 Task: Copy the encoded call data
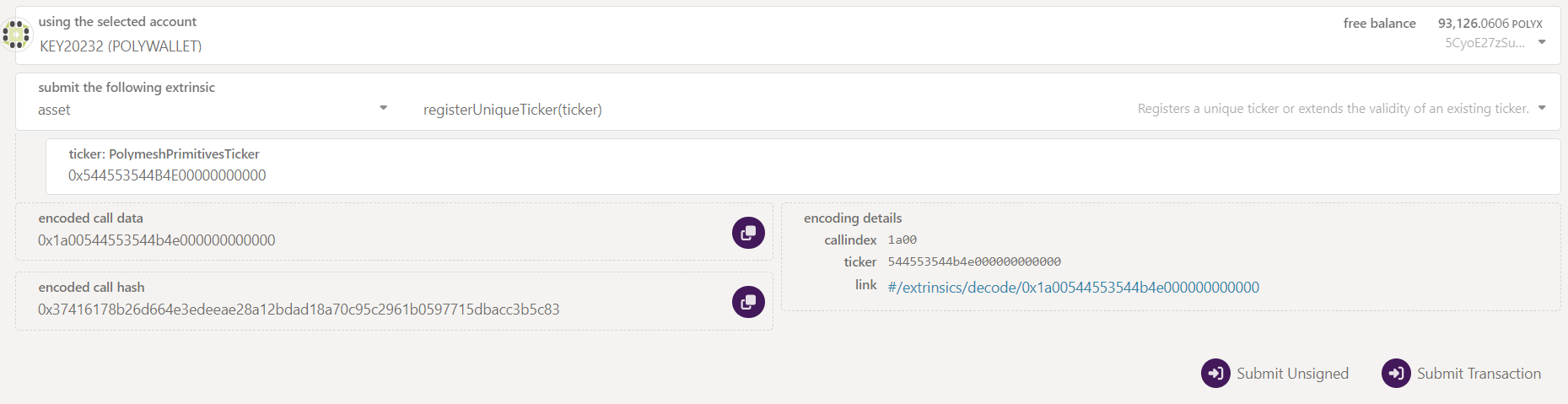tap(748, 233)
